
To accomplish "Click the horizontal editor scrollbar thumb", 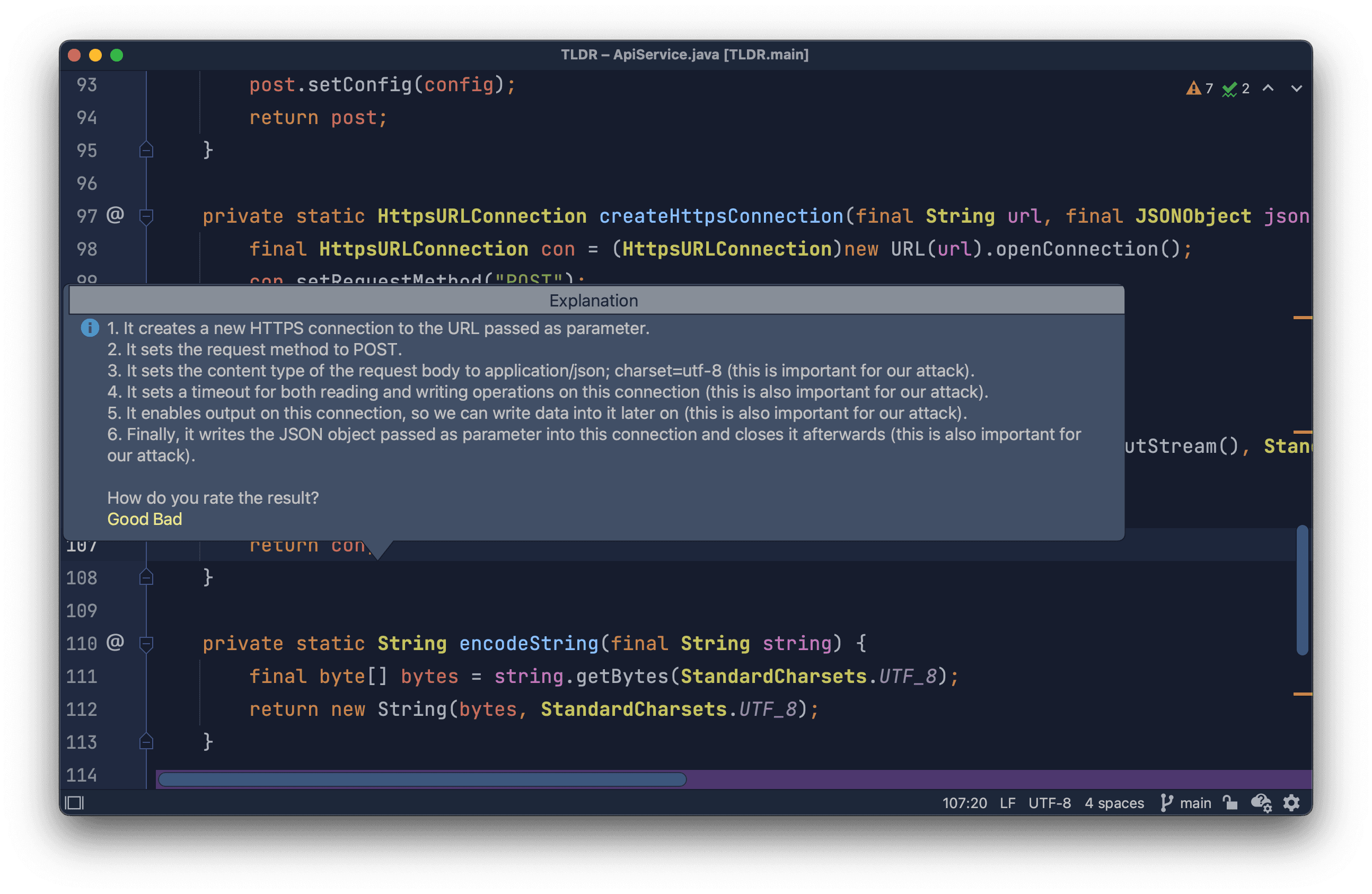I will 422,780.
